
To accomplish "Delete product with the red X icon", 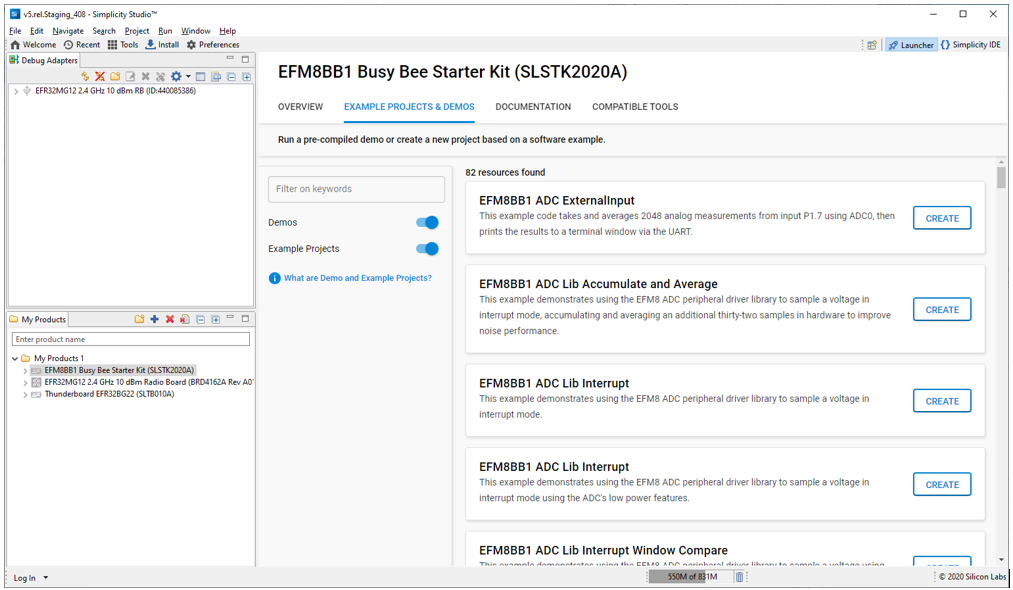I will coord(170,319).
